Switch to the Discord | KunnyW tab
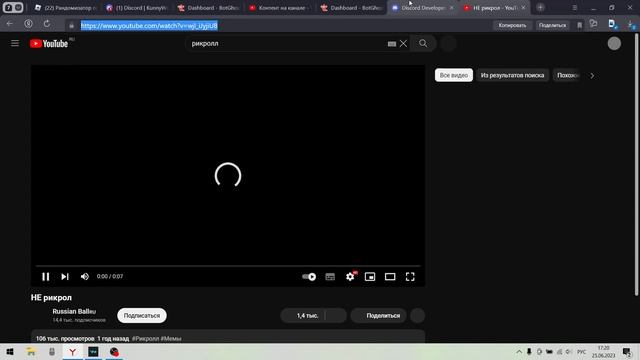The image size is (640, 360). 137,8
